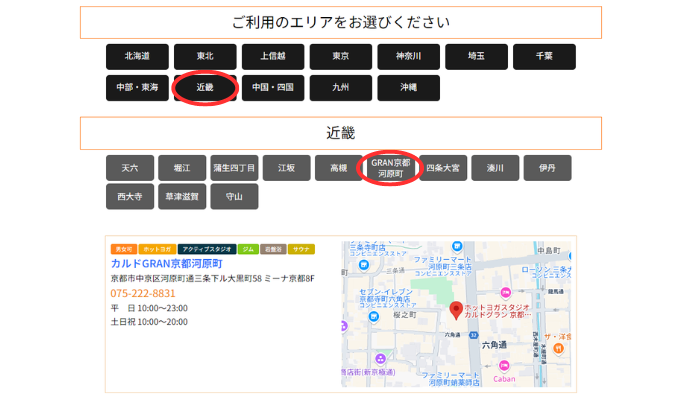Select the 千葉 area button

click(544, 56)
